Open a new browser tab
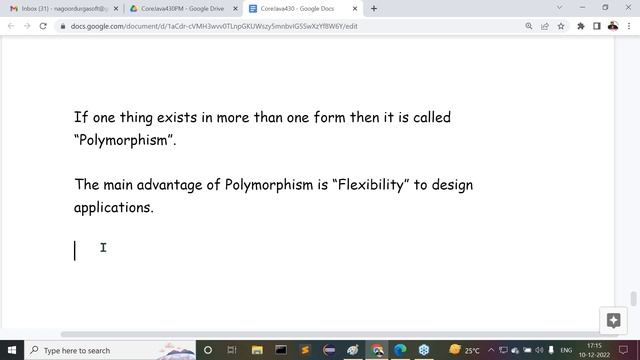The height and width of the screenshot is (360, 640). click(374, 9)
